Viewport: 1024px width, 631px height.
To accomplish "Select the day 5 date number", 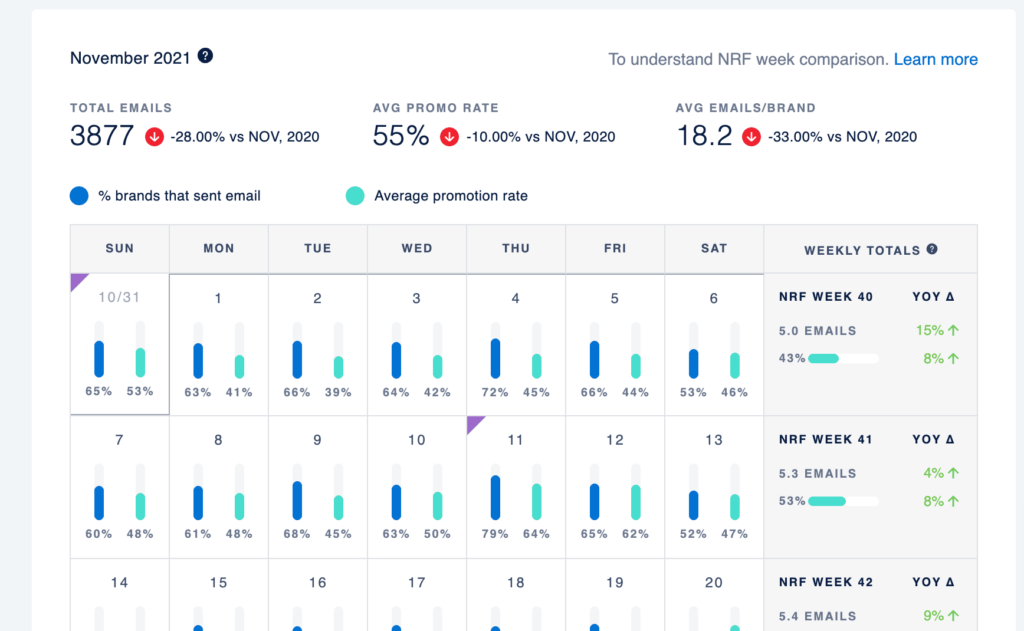I will 615,299.
